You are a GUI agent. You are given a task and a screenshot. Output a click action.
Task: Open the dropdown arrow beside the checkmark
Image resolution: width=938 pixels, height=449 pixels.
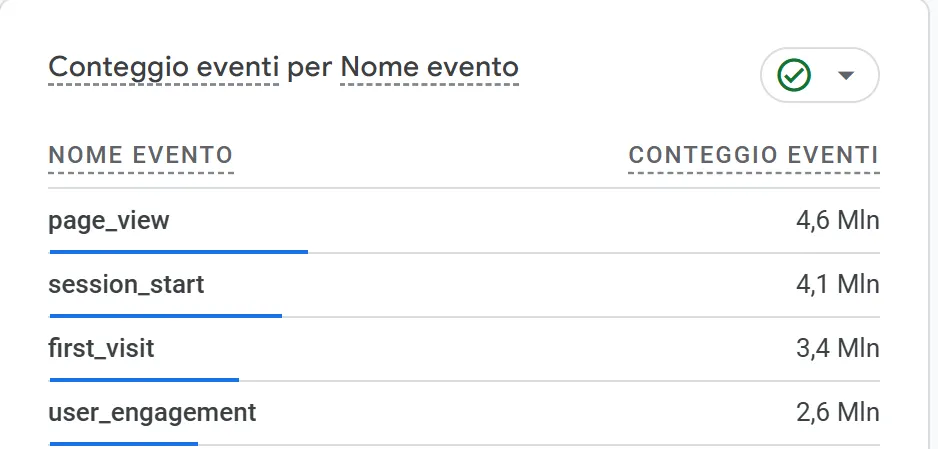pos(846,75)
